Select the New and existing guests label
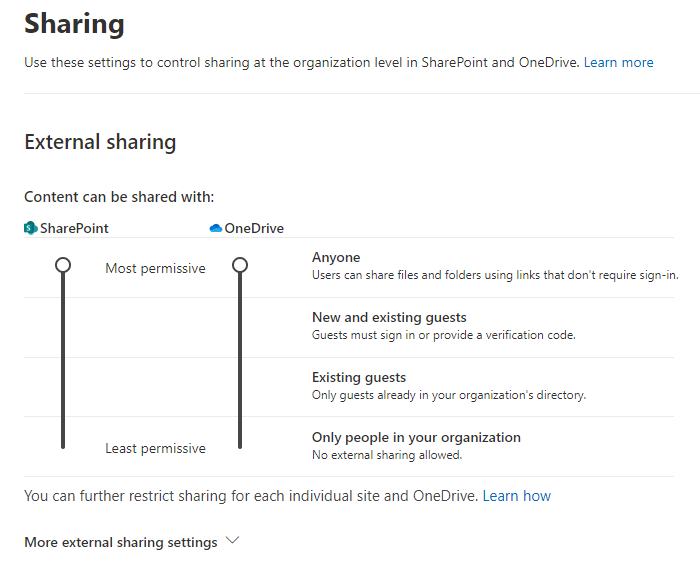Screen dimensions: 700x569 point(389,317)
